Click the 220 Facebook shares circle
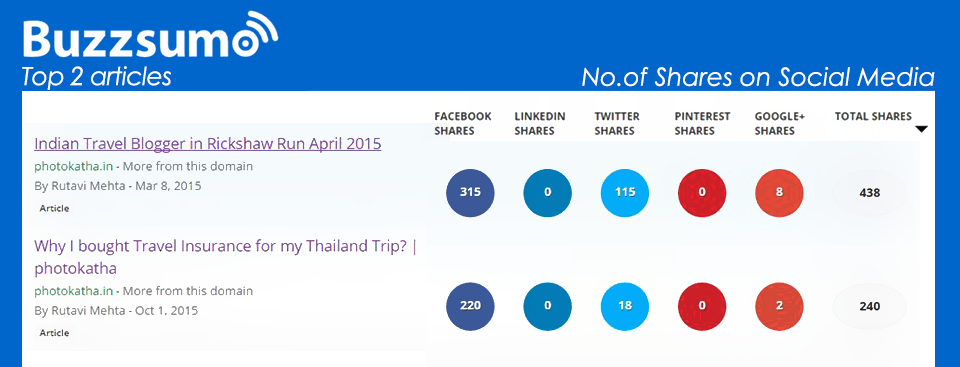This screenshot has height=367, width=960. 470,306
